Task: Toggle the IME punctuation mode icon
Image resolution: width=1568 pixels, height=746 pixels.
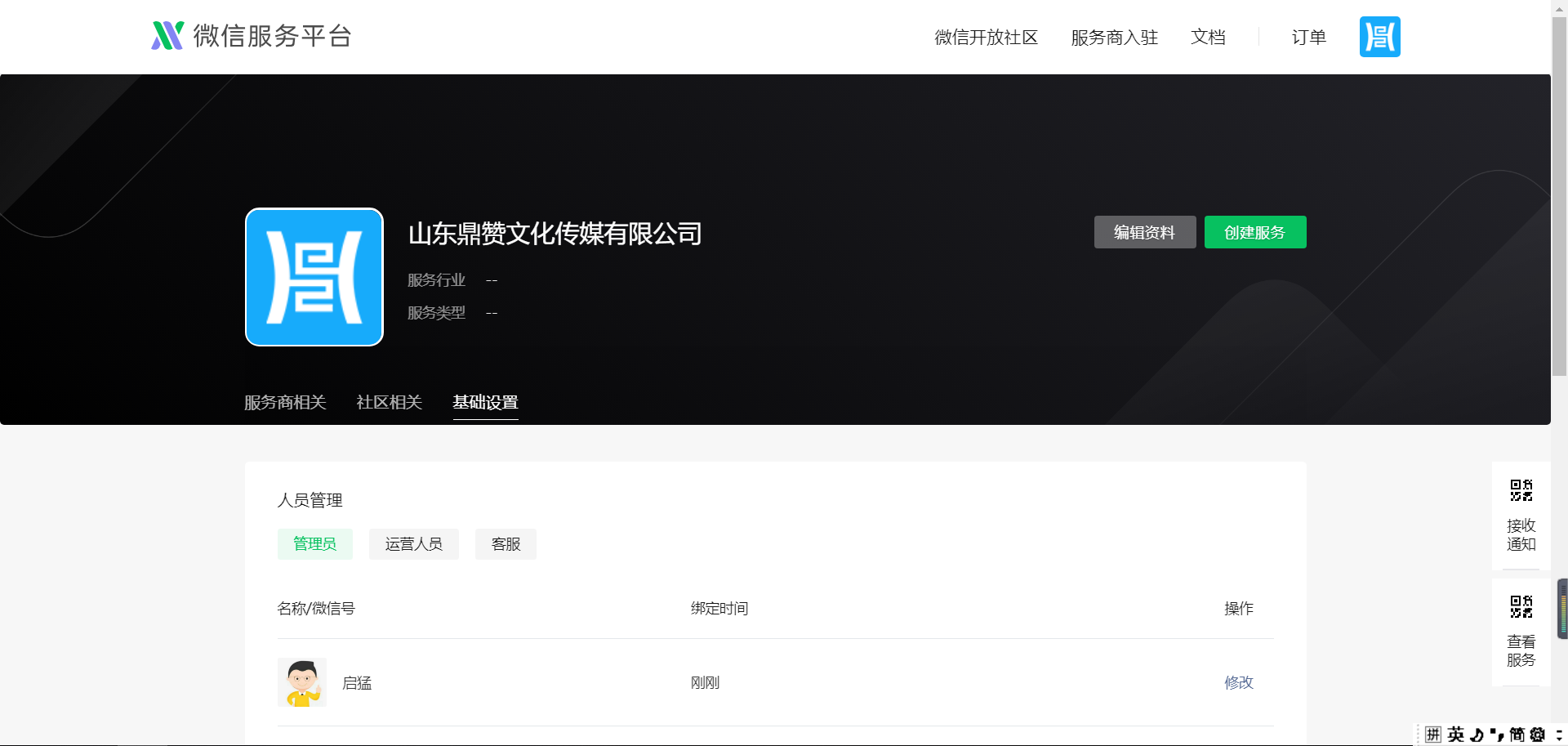Action: (1497, 735)
